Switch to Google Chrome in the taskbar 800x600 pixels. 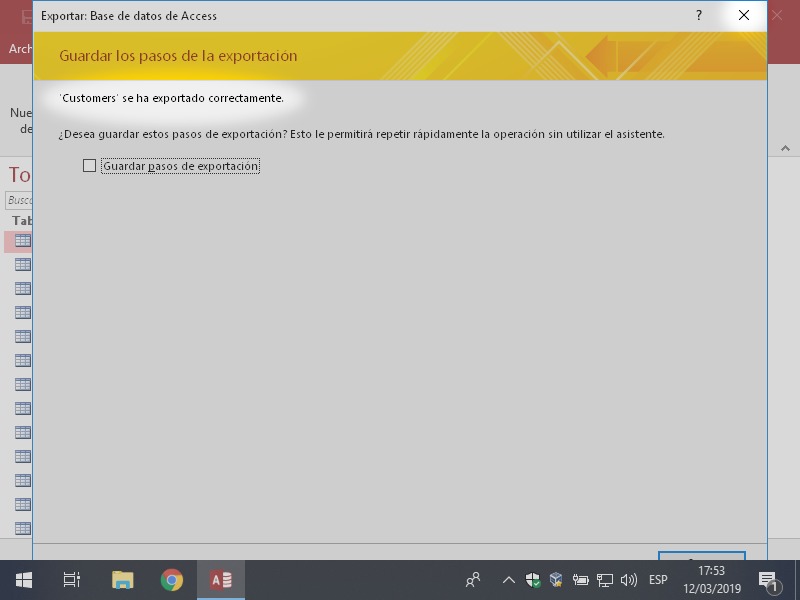pos(172,580)
